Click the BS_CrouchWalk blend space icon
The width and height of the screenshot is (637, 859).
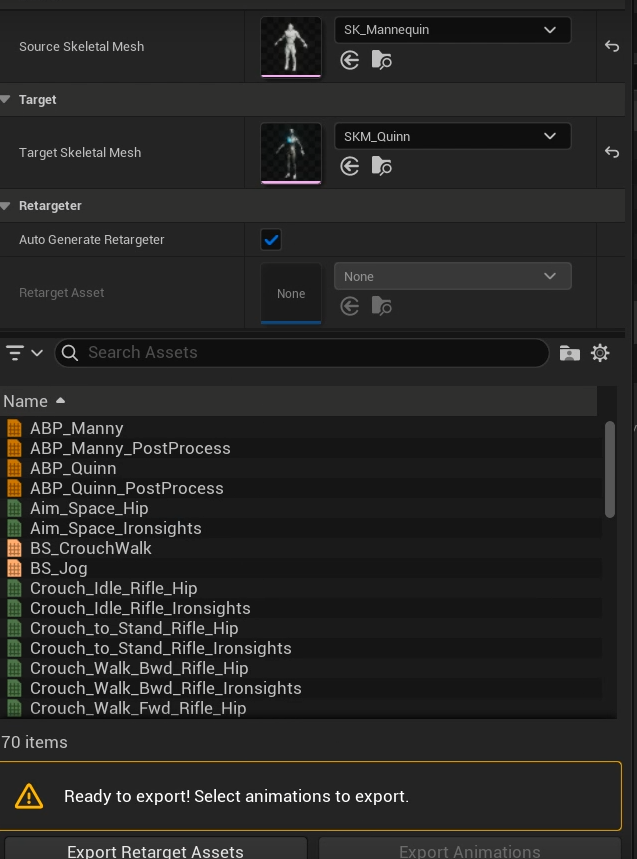[14, 548]
